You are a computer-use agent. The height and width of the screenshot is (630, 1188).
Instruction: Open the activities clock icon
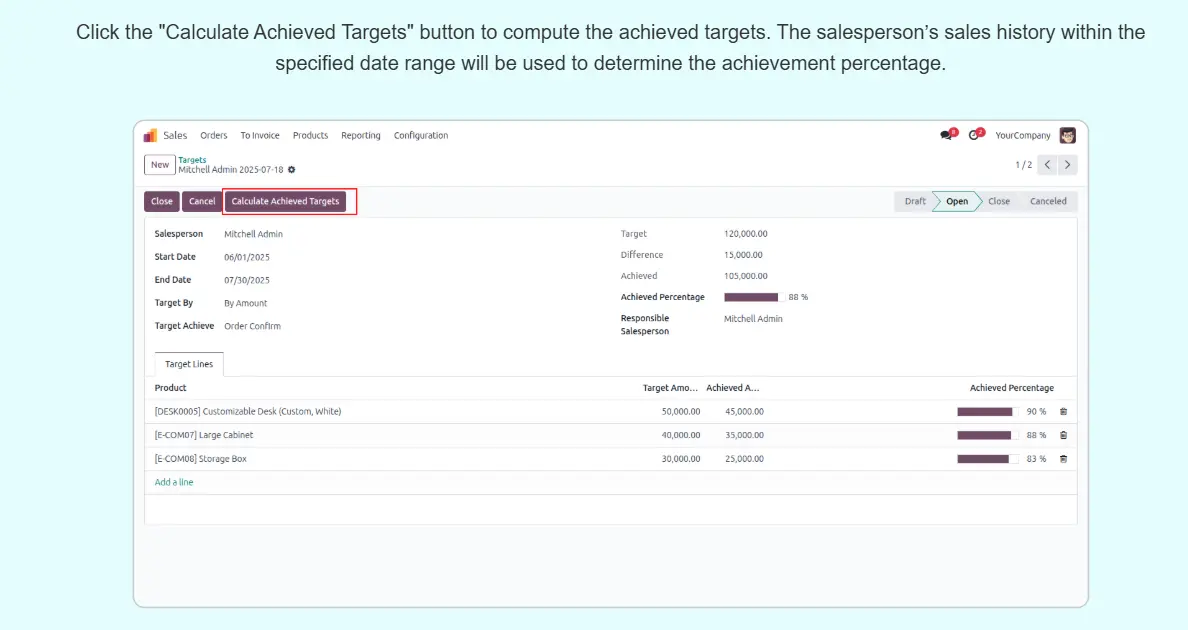coord(974,136)
